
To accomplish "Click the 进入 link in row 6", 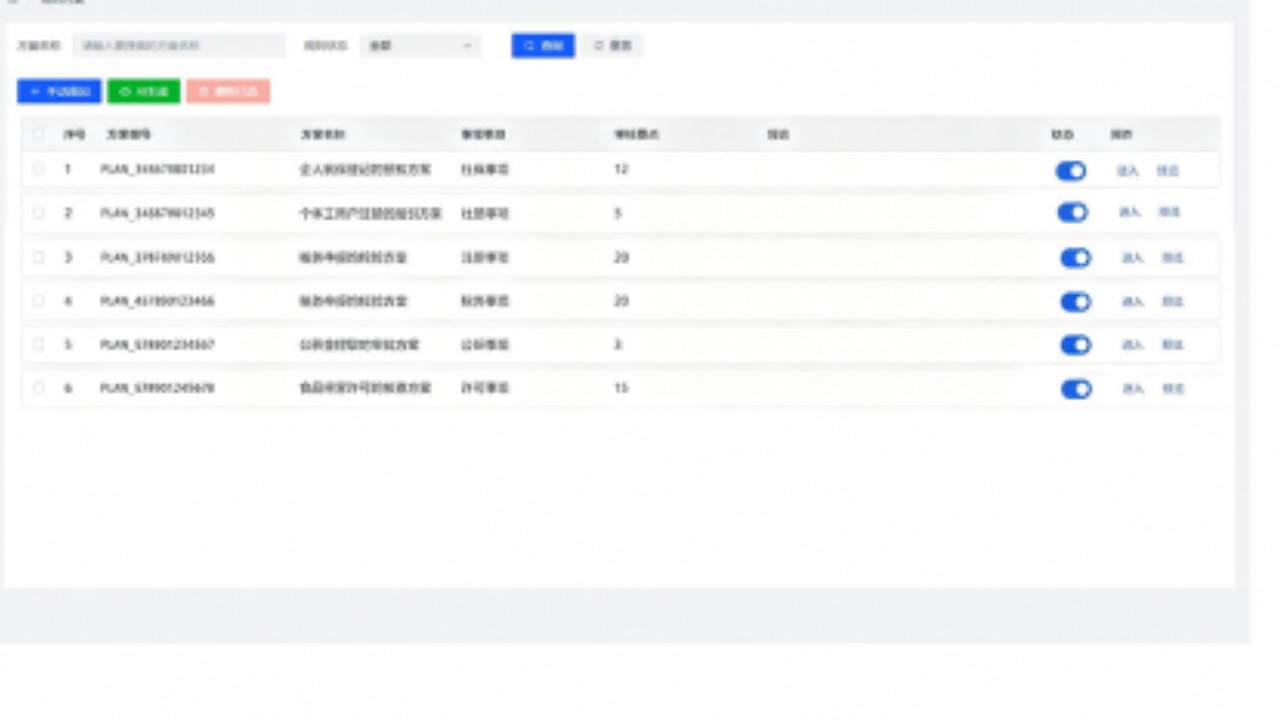I will (x=1133, y=389).
